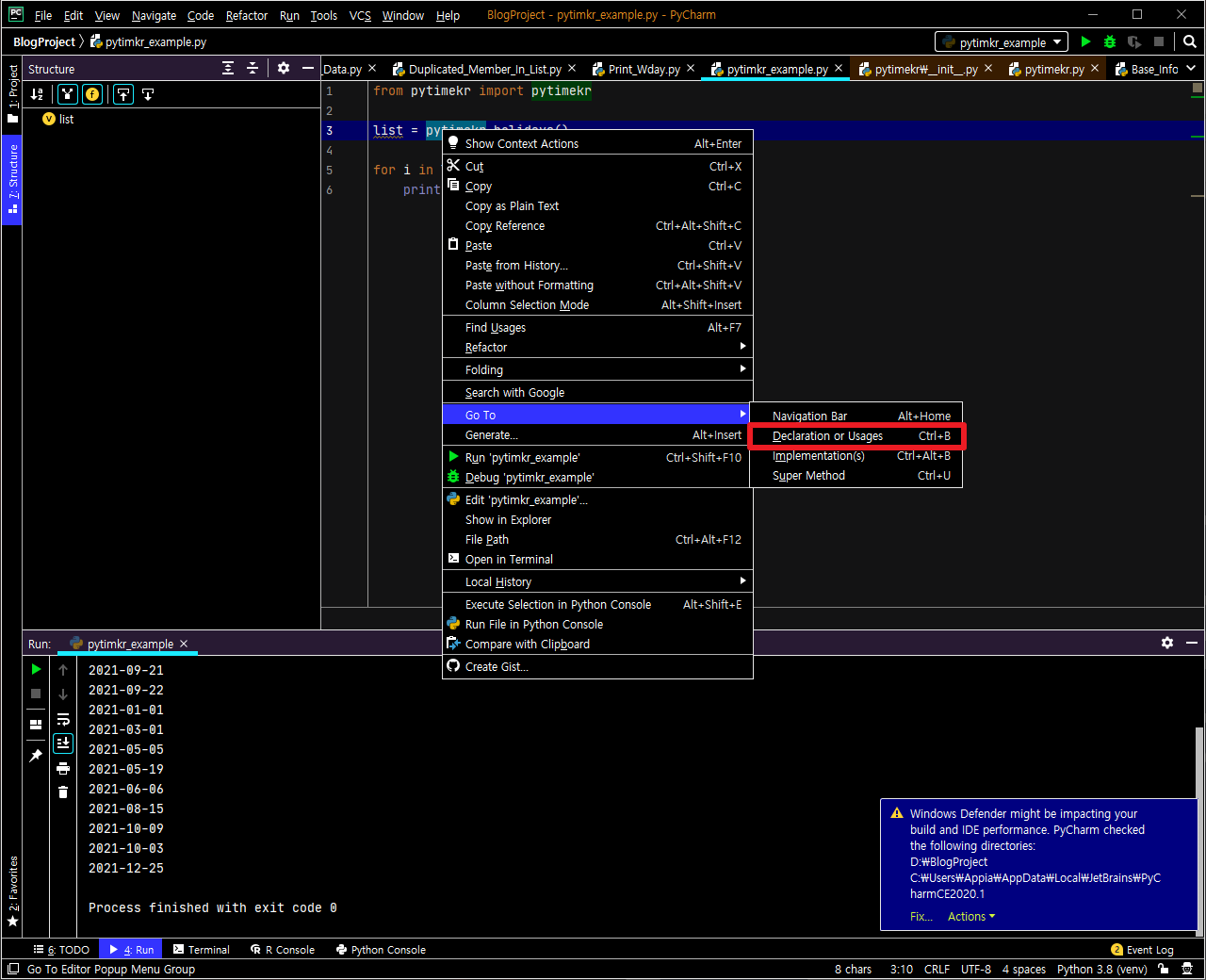Expand Local History submenu in context menu
The height and width of the screenshot is (980, 1206).
point(597,582)
